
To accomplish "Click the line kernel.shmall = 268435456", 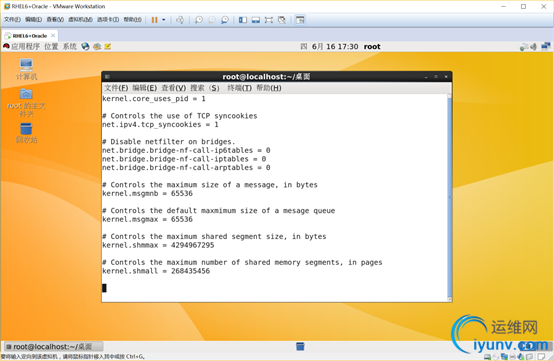I will pyautogui.click(x=156, y=271).
